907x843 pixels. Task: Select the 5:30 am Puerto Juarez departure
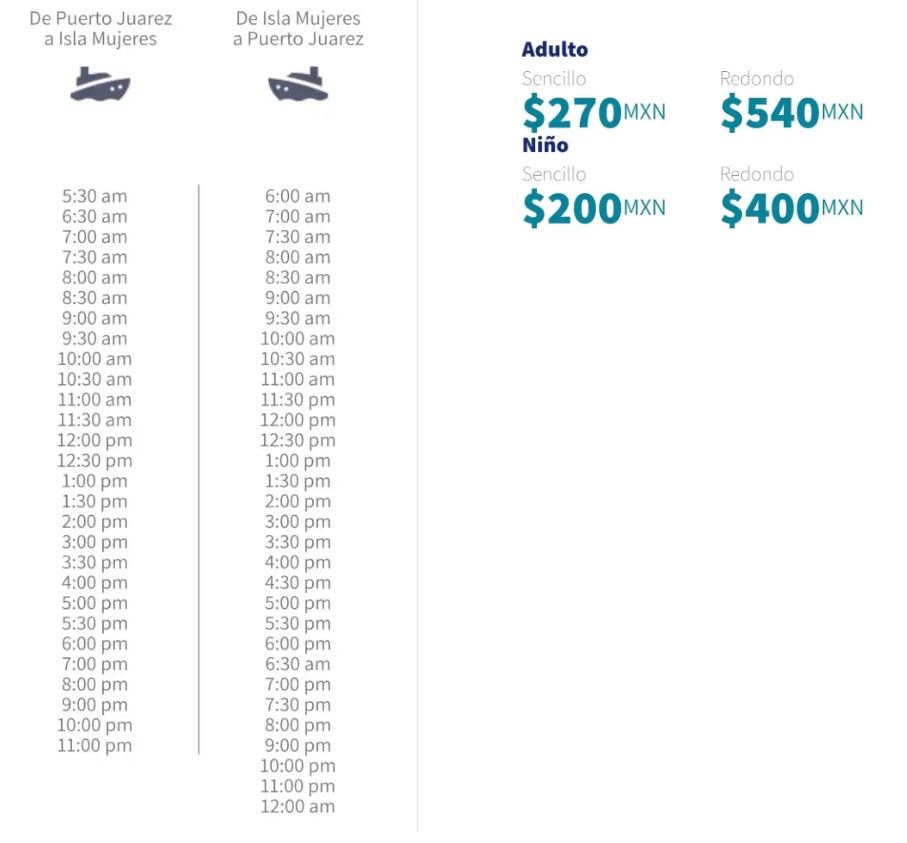[95, 196]
